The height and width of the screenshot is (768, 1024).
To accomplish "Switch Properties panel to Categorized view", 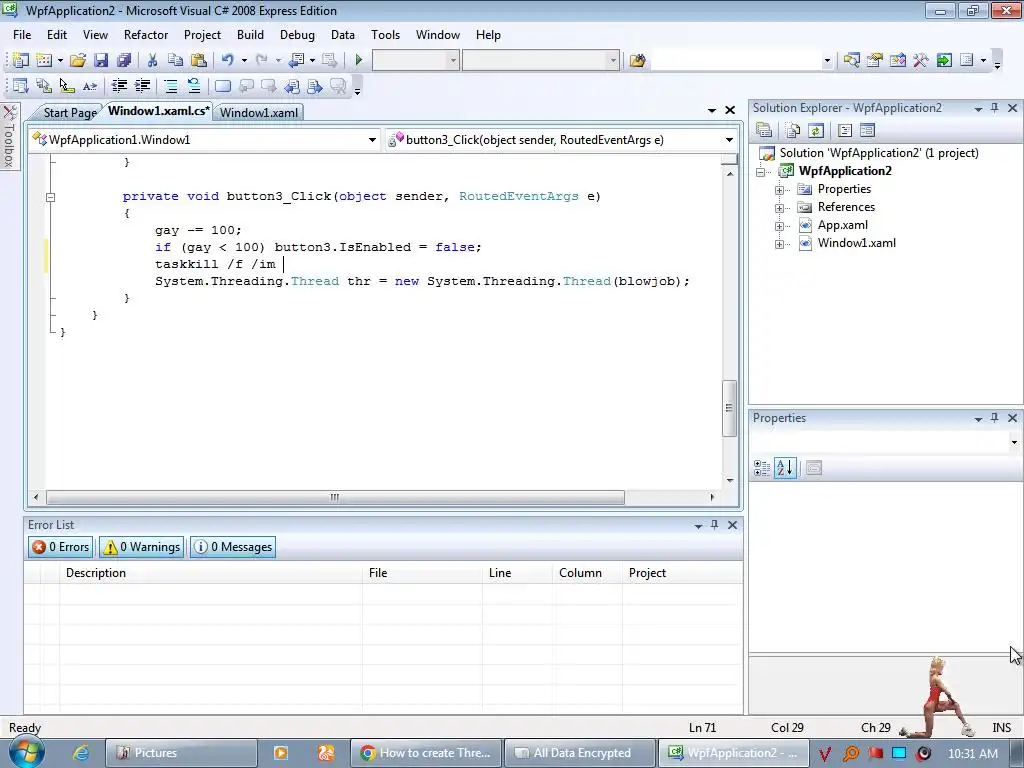I will [x=762, y=468].
